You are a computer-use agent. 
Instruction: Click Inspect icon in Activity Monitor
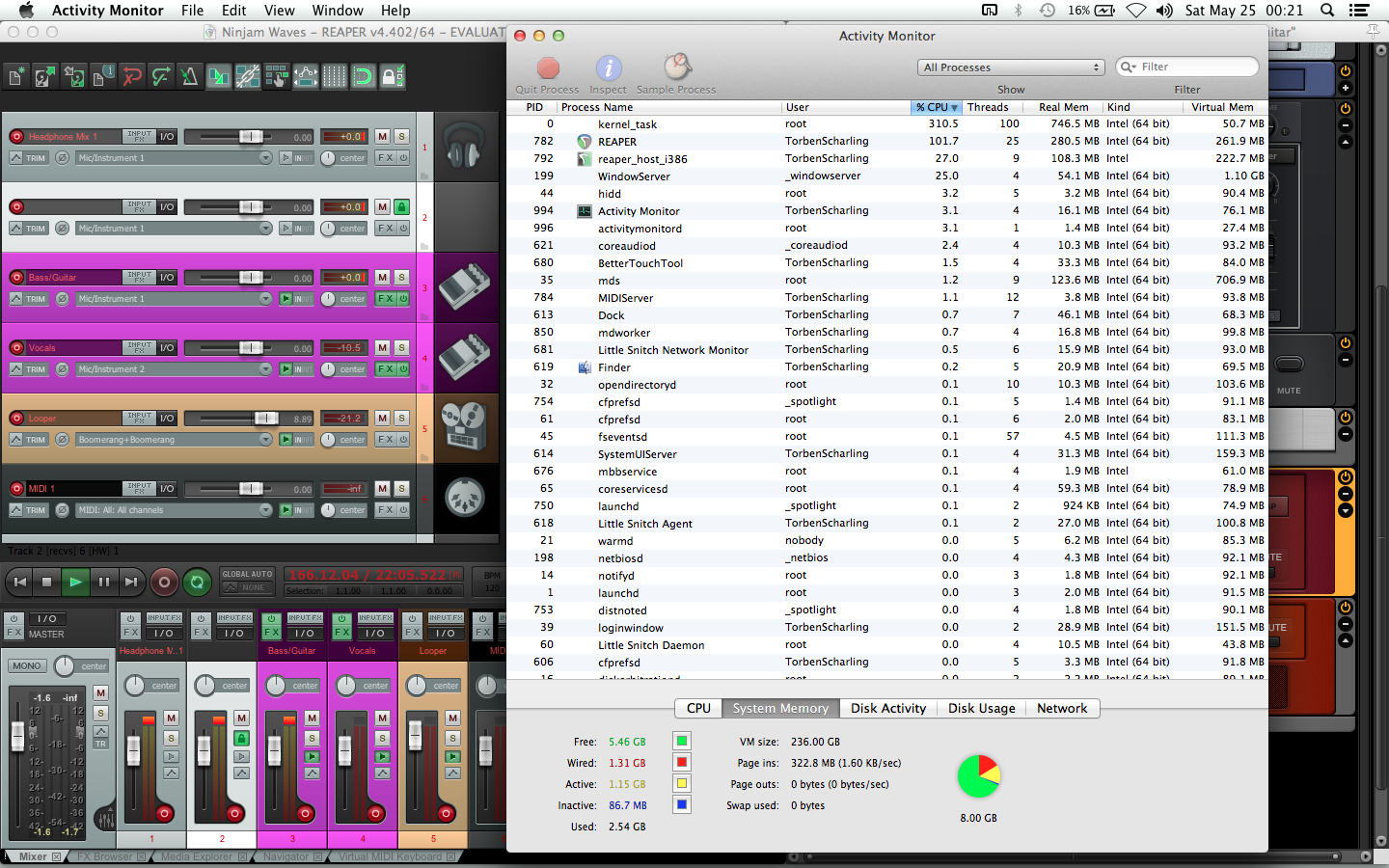point(609,68)
